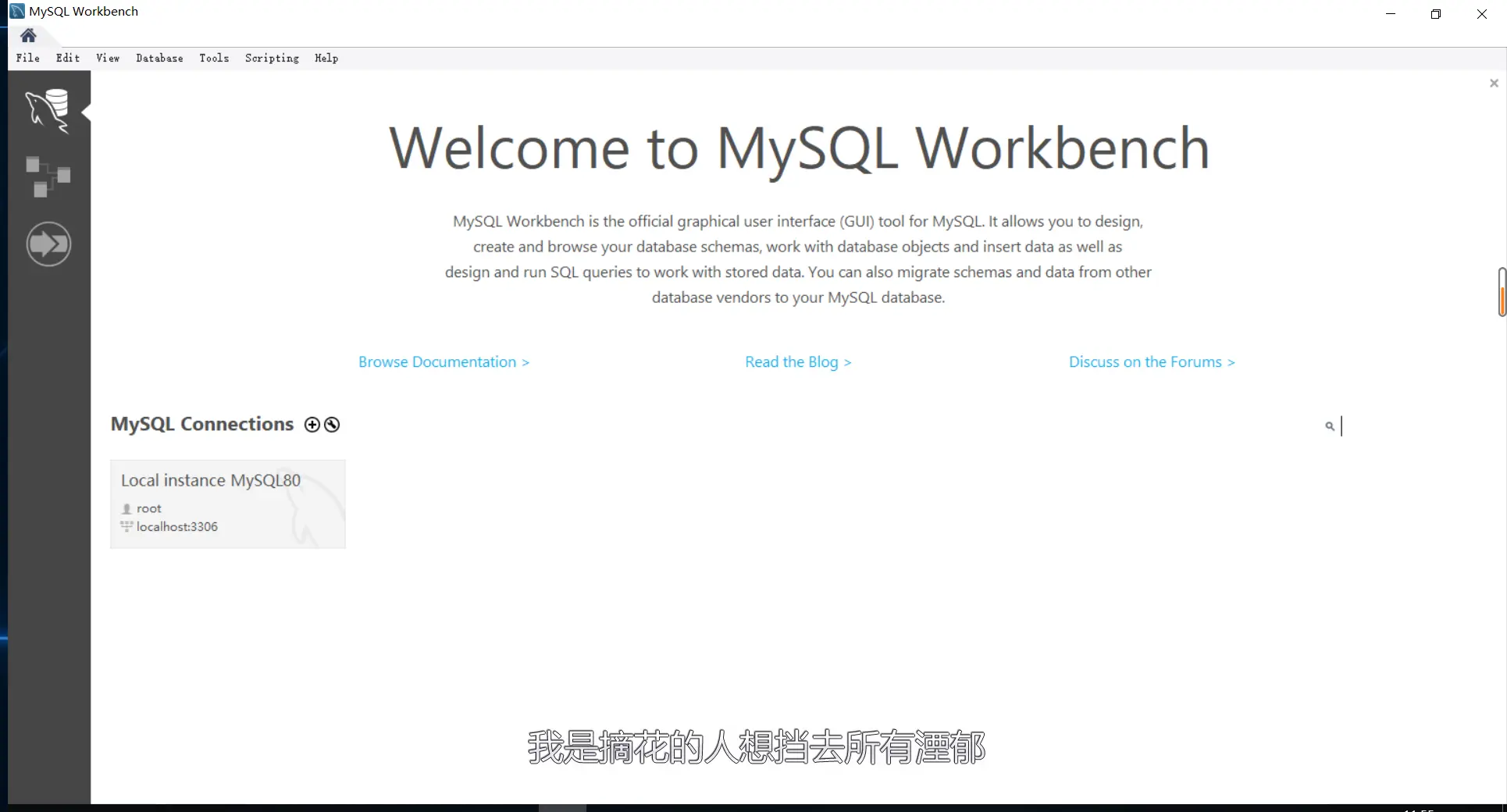Screen dimensions: 1507x812
Task: Open the Database menu
Action: coord(159,58)
